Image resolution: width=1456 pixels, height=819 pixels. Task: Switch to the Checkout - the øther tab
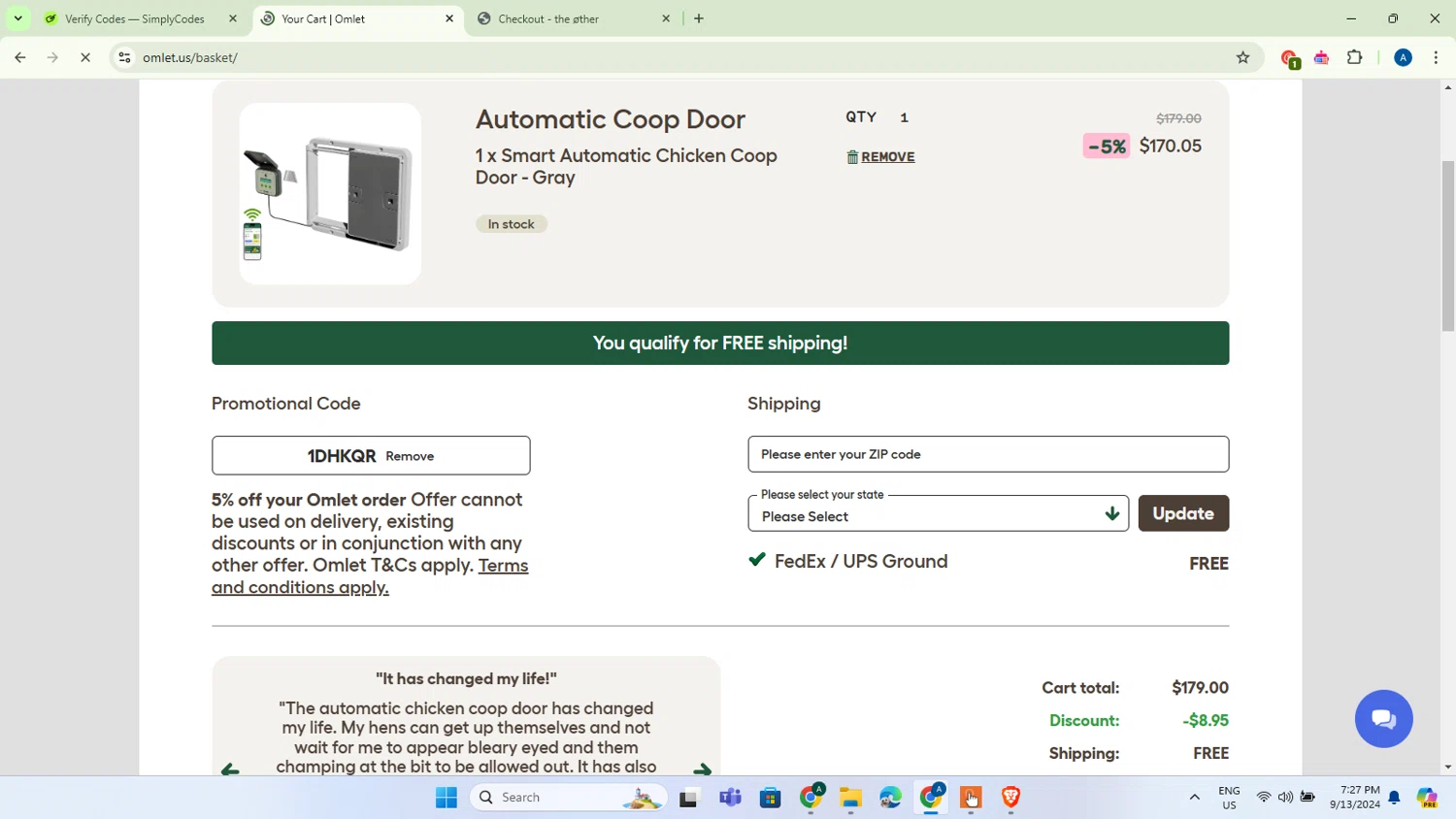pyautogui.click(x=575, y=18)
